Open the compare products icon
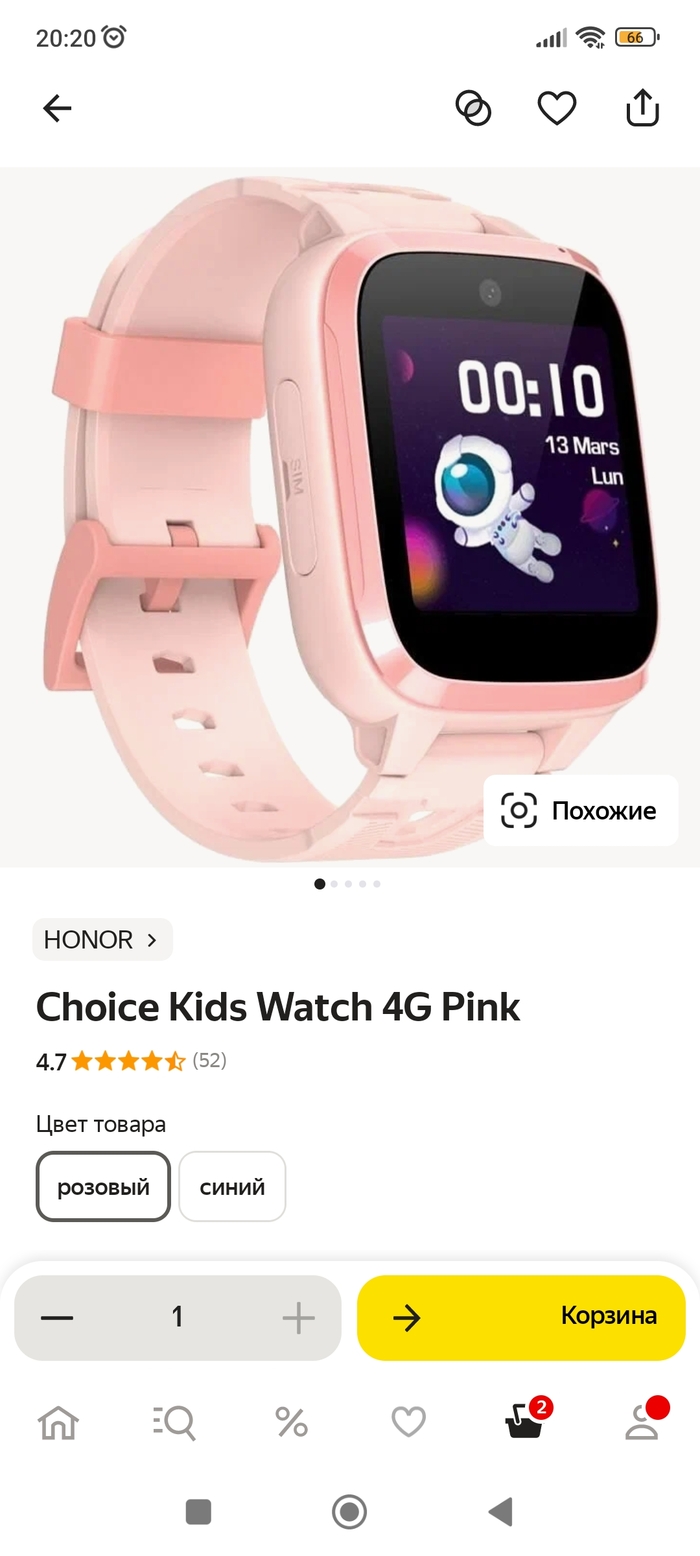This screenshot has height=1556, width=700. (473, 108)
